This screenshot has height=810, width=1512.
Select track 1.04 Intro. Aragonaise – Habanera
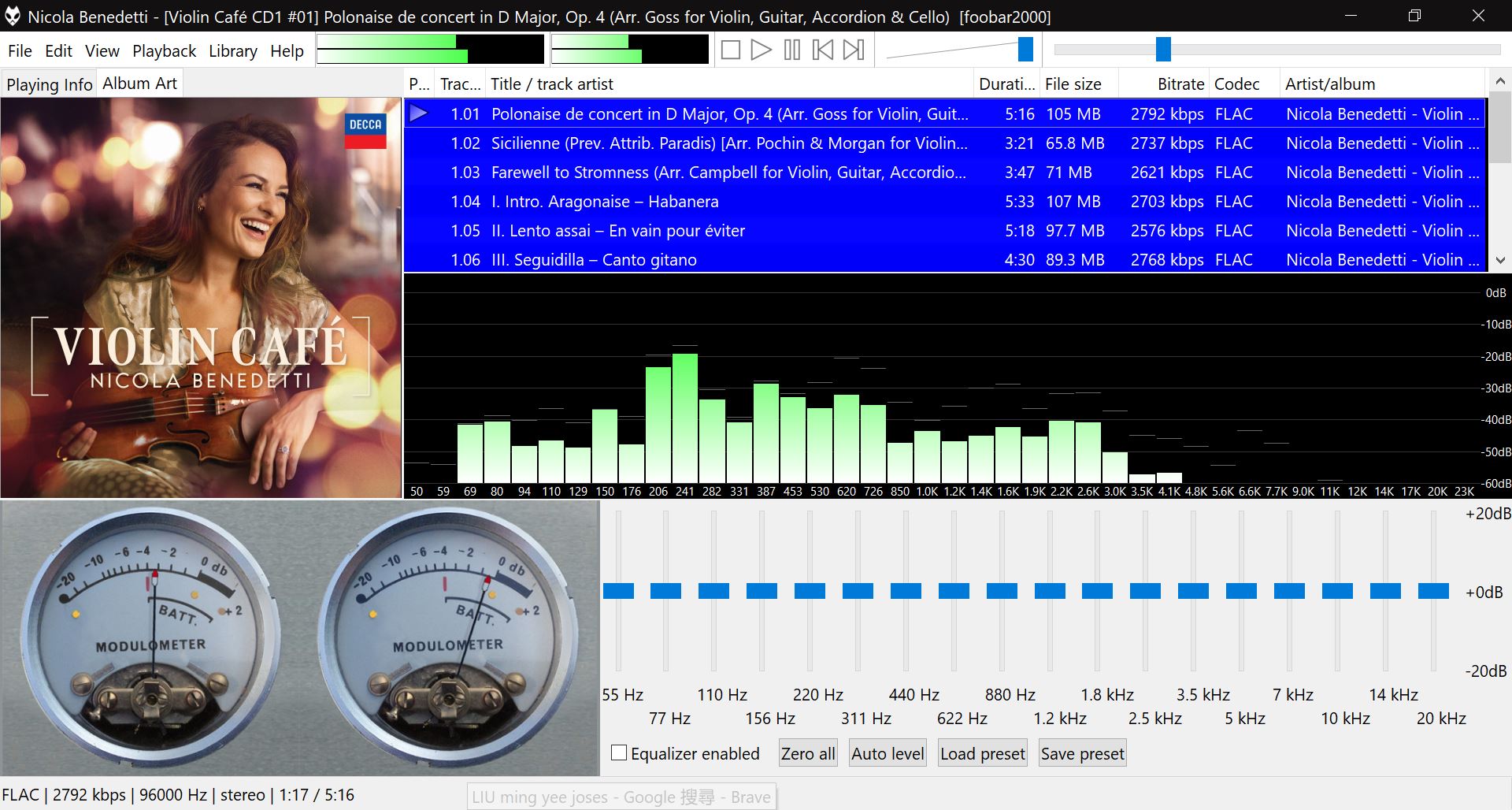[945, 202]
